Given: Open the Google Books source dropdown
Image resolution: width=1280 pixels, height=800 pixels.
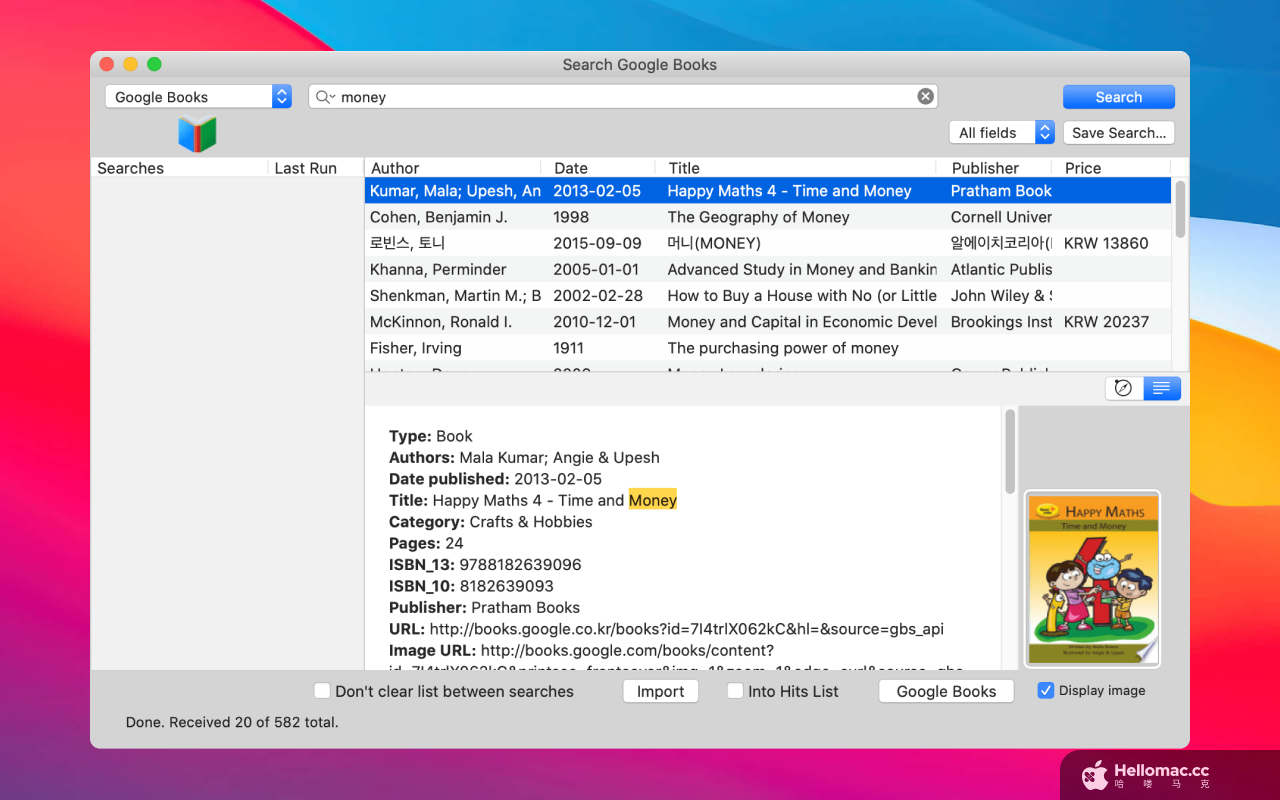Looking at the screenshot, I should pos(198,97).
